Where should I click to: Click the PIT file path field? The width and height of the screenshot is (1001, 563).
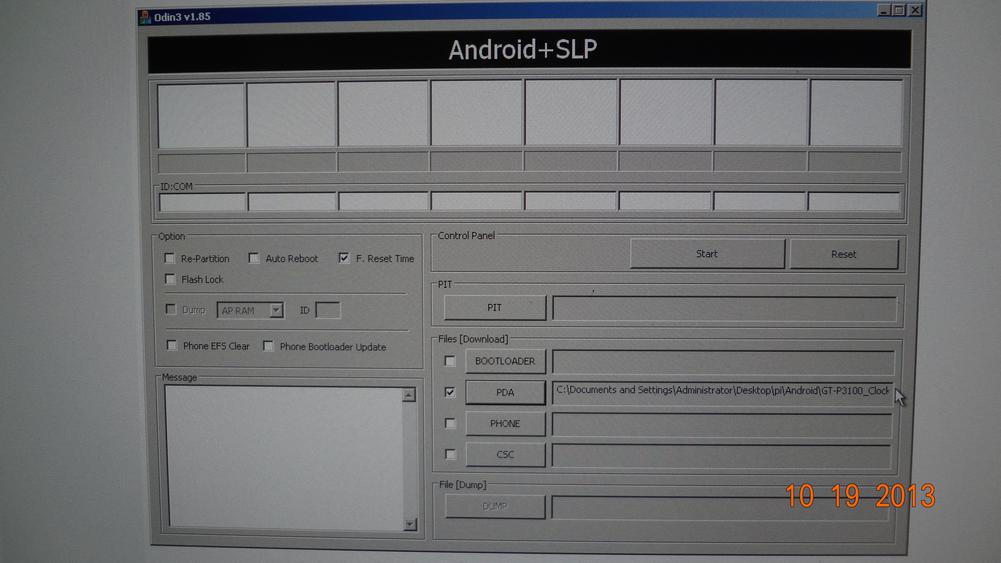coord(725,309)
